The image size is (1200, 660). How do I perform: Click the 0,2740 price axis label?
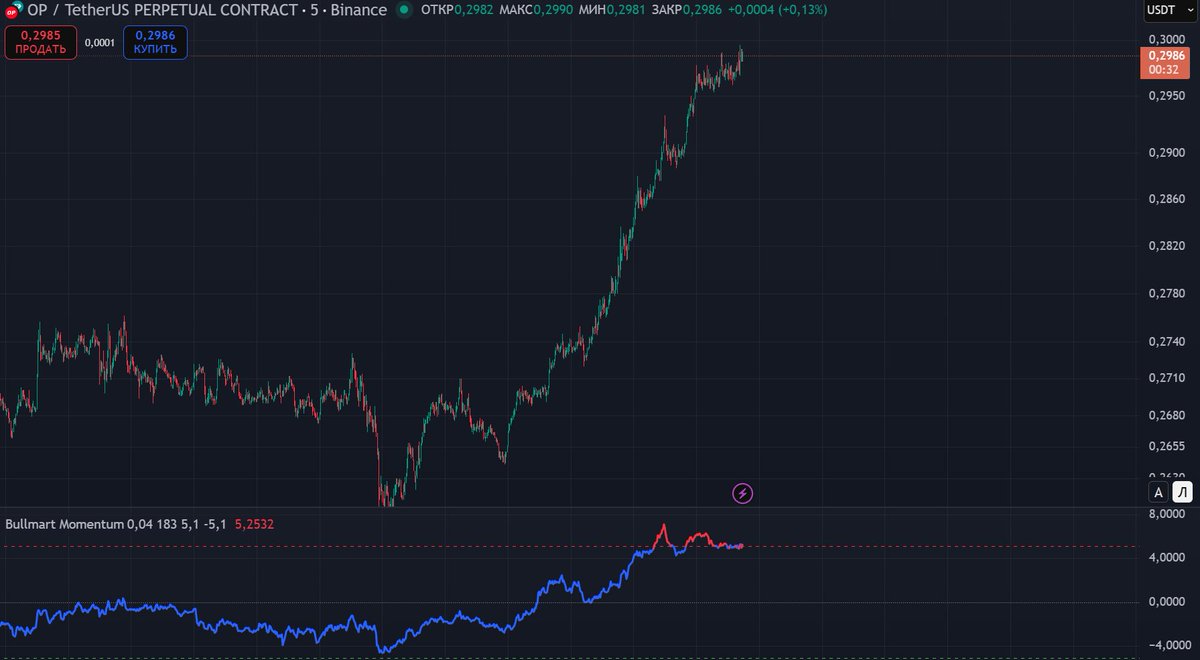point(1167,342)
